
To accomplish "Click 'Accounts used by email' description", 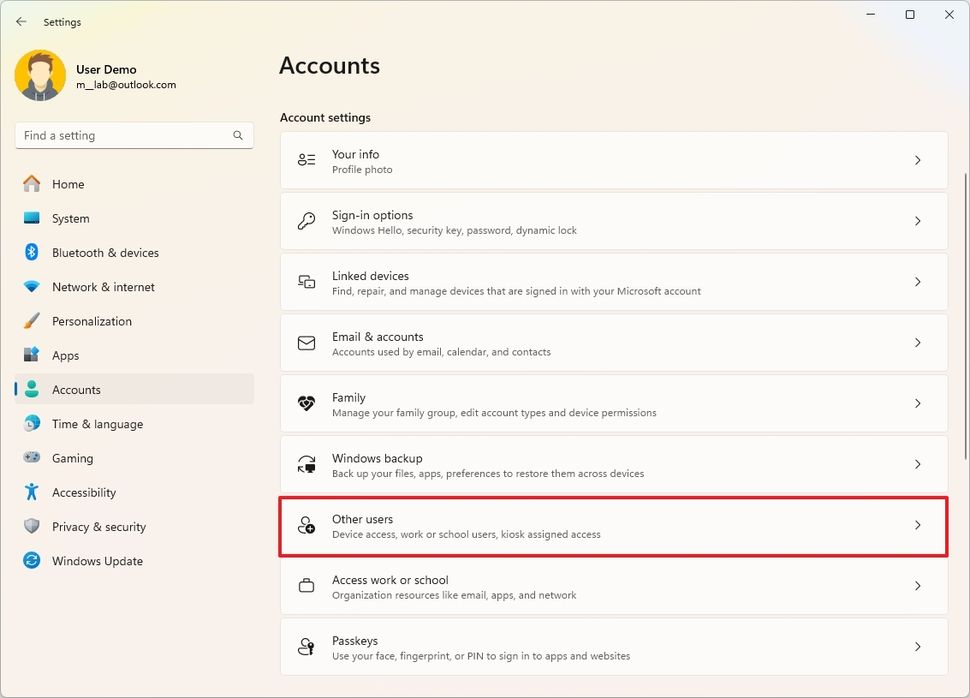I will click(441, 352).
